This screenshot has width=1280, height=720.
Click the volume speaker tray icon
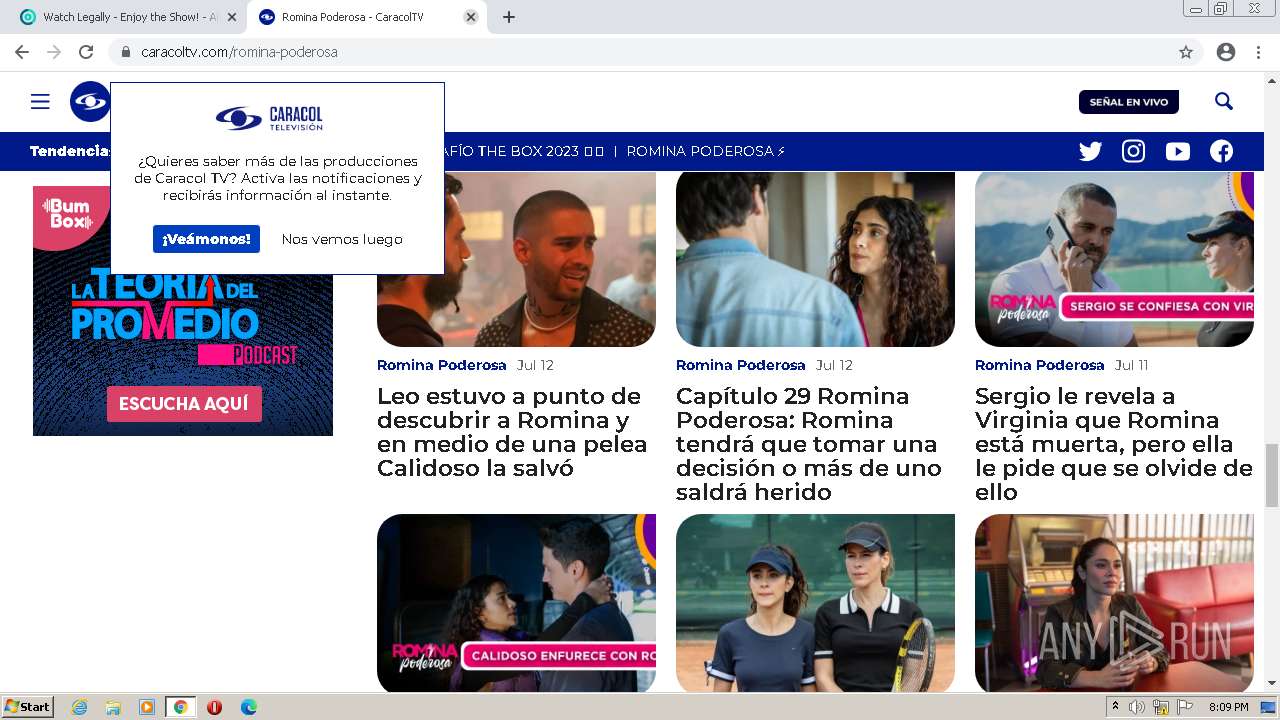tap(1137, 707)
